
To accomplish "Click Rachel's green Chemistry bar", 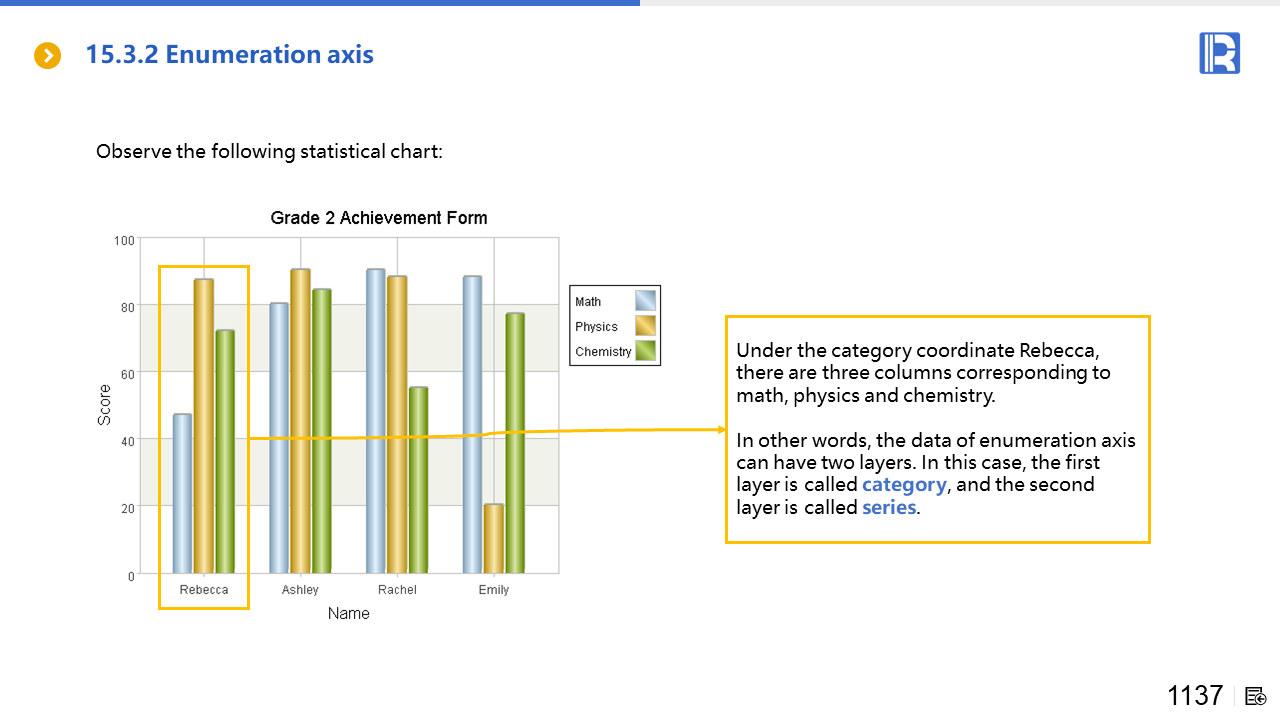I will point(419,480).
